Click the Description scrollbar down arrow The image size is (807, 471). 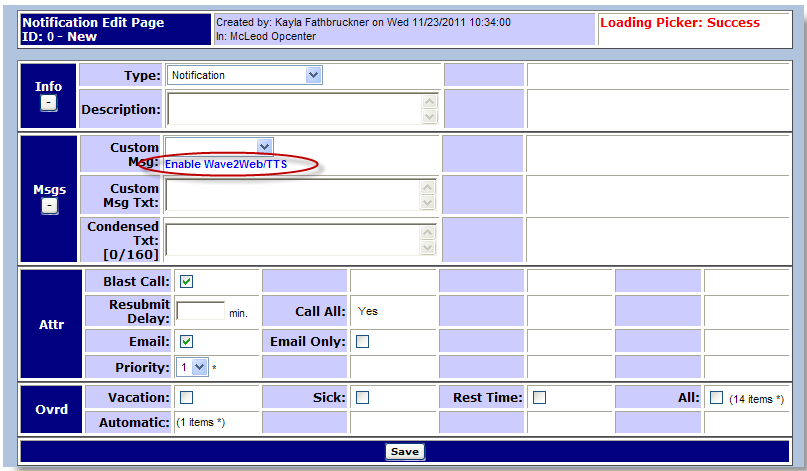(430, 117)
